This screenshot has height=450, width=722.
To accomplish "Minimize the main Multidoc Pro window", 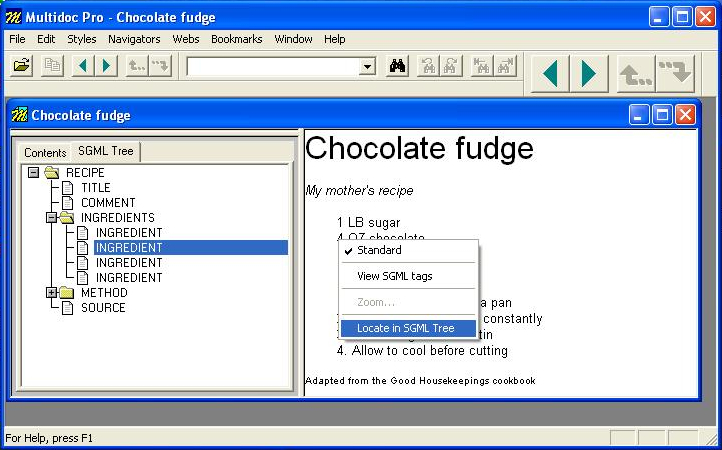I will (659, 18).
